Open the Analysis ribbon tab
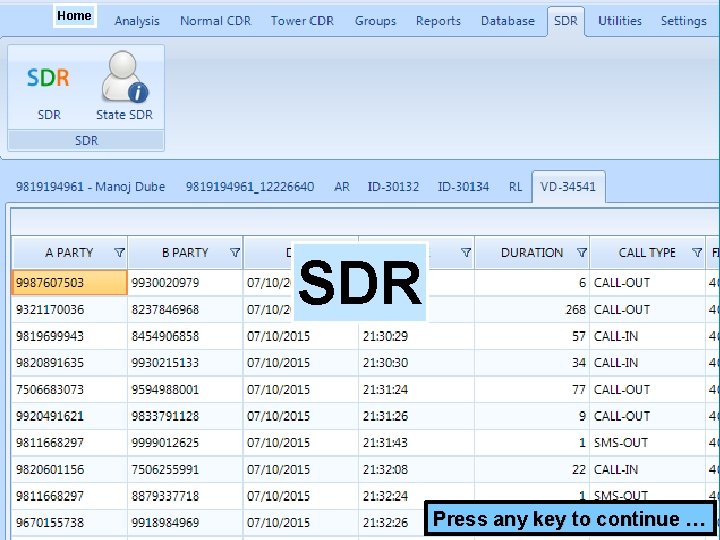Screen dimensions: 720x540 [137, 21]
